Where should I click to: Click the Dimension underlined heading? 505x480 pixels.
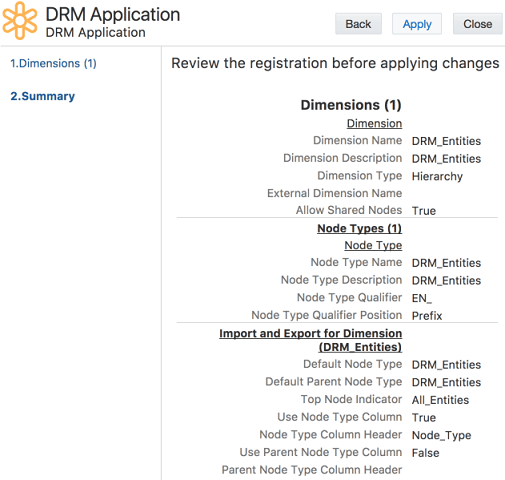[x=374, y=123]
